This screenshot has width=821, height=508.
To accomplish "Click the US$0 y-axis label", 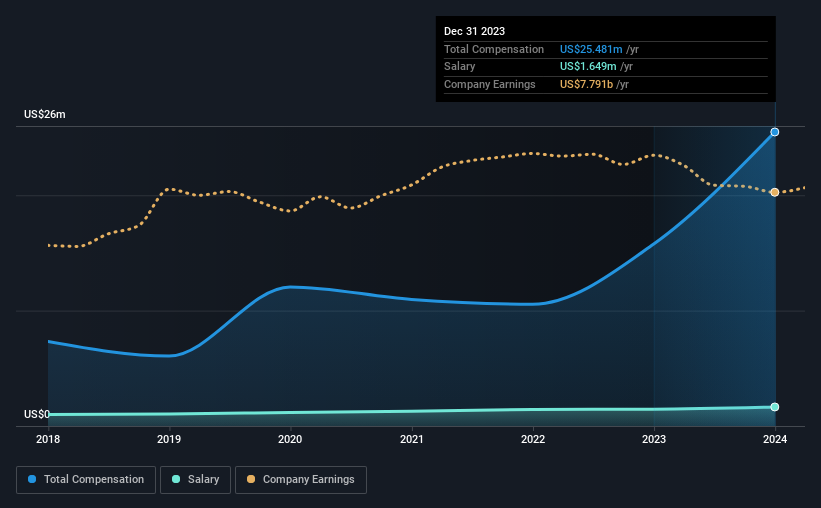I will click(x=37, y=414).
